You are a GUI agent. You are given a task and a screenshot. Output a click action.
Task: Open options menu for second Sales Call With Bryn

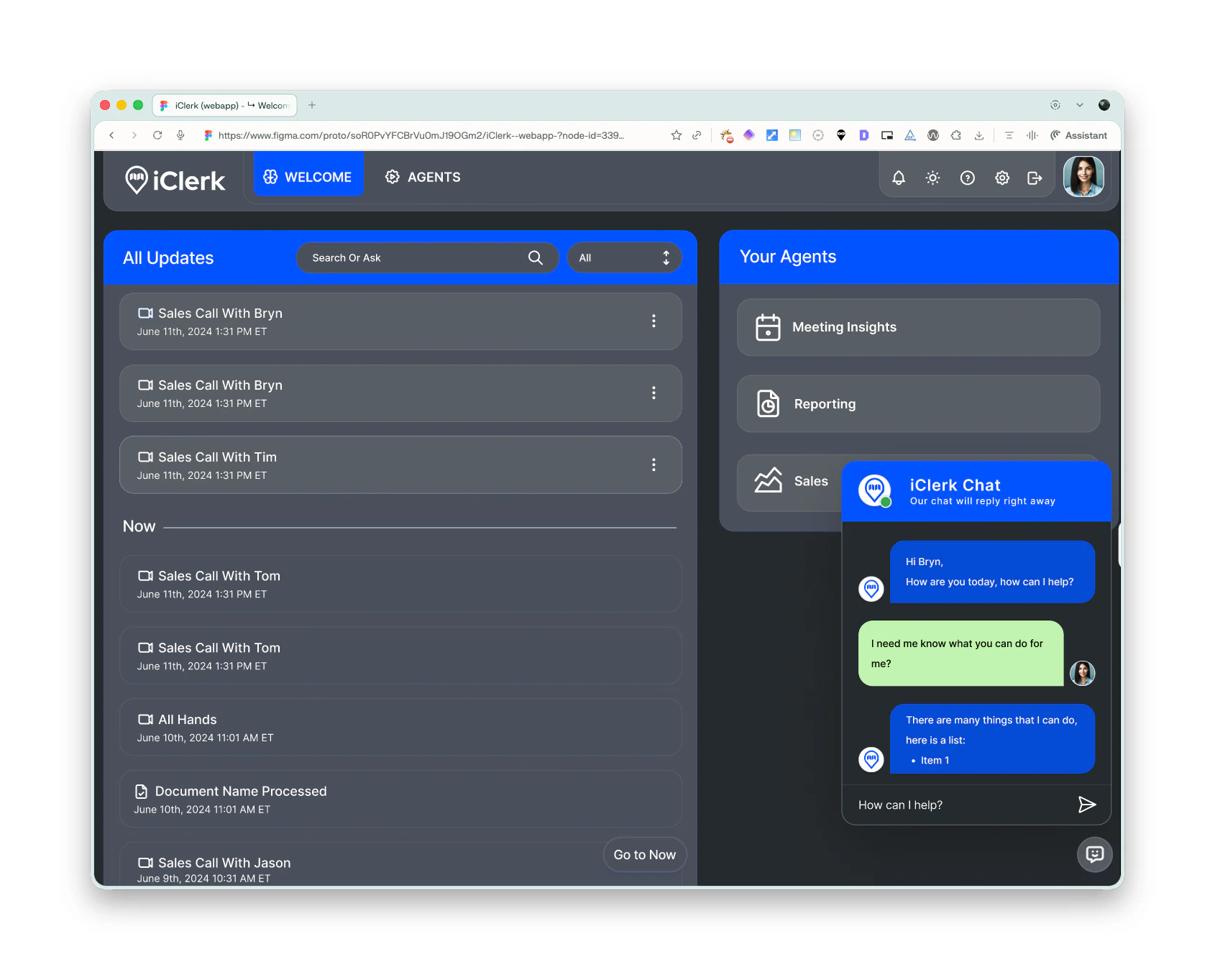click(x=654, y=393)
